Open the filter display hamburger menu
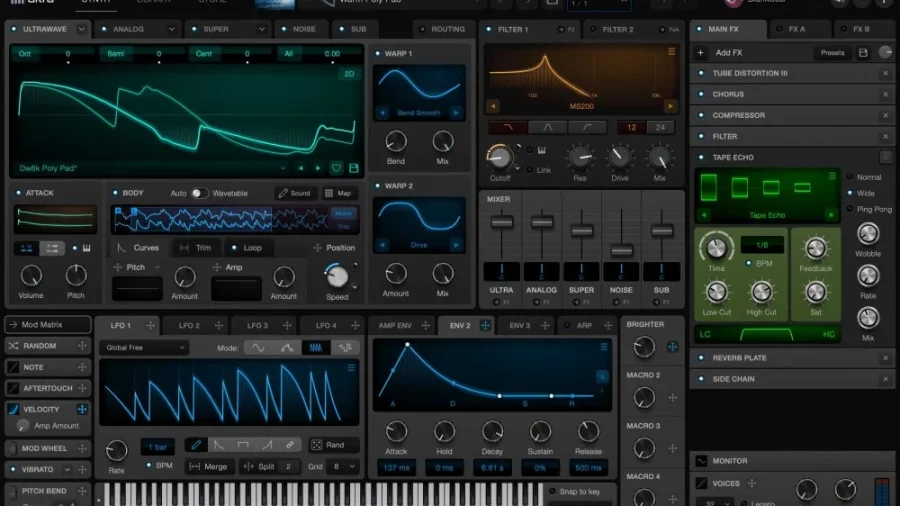900x506 pixels. [671, 52]
